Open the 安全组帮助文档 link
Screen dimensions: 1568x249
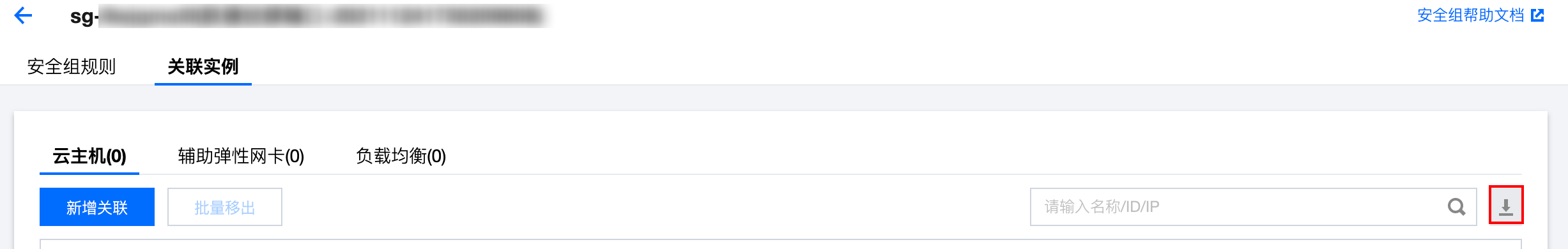click(x=1470, y=15)
